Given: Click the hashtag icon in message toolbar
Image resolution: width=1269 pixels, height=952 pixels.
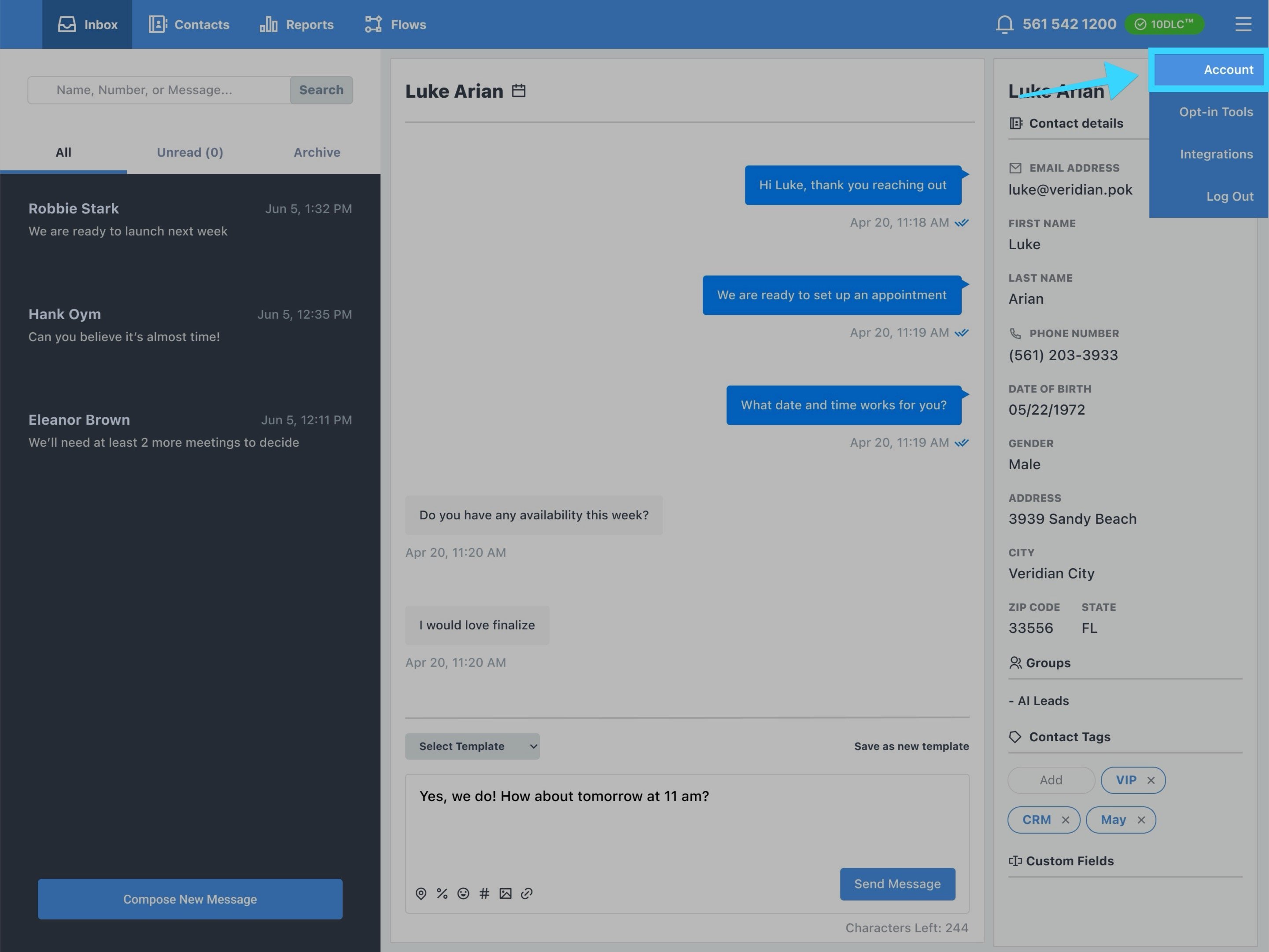Looking at the screenshot, I should [484, 893].
